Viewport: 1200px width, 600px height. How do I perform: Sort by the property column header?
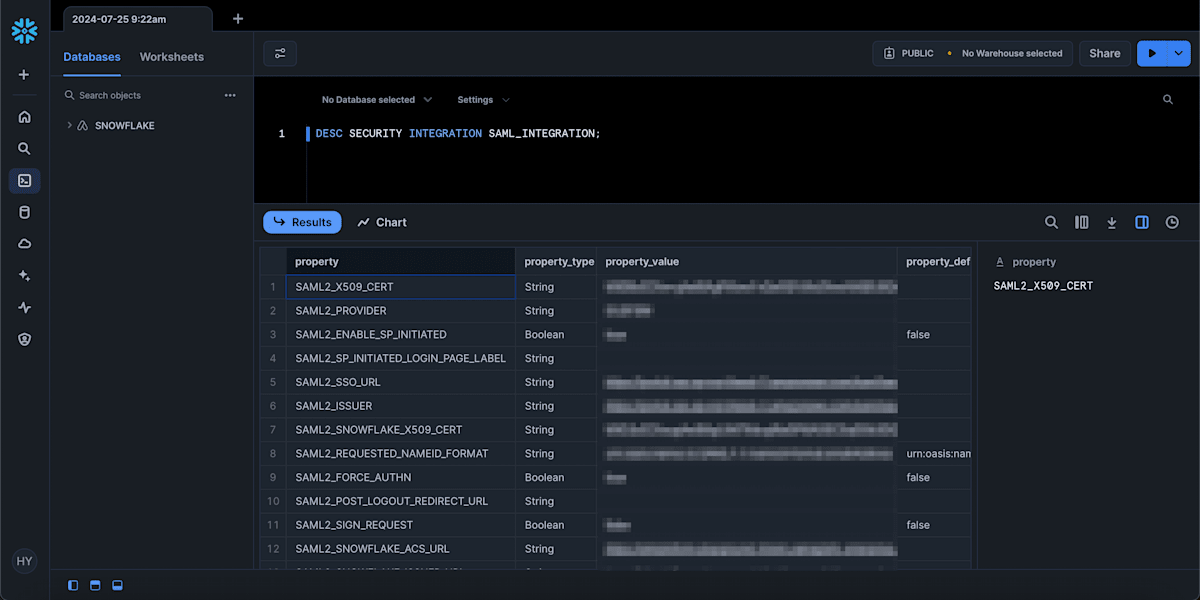pyautogui.click(x=401, y=262)
